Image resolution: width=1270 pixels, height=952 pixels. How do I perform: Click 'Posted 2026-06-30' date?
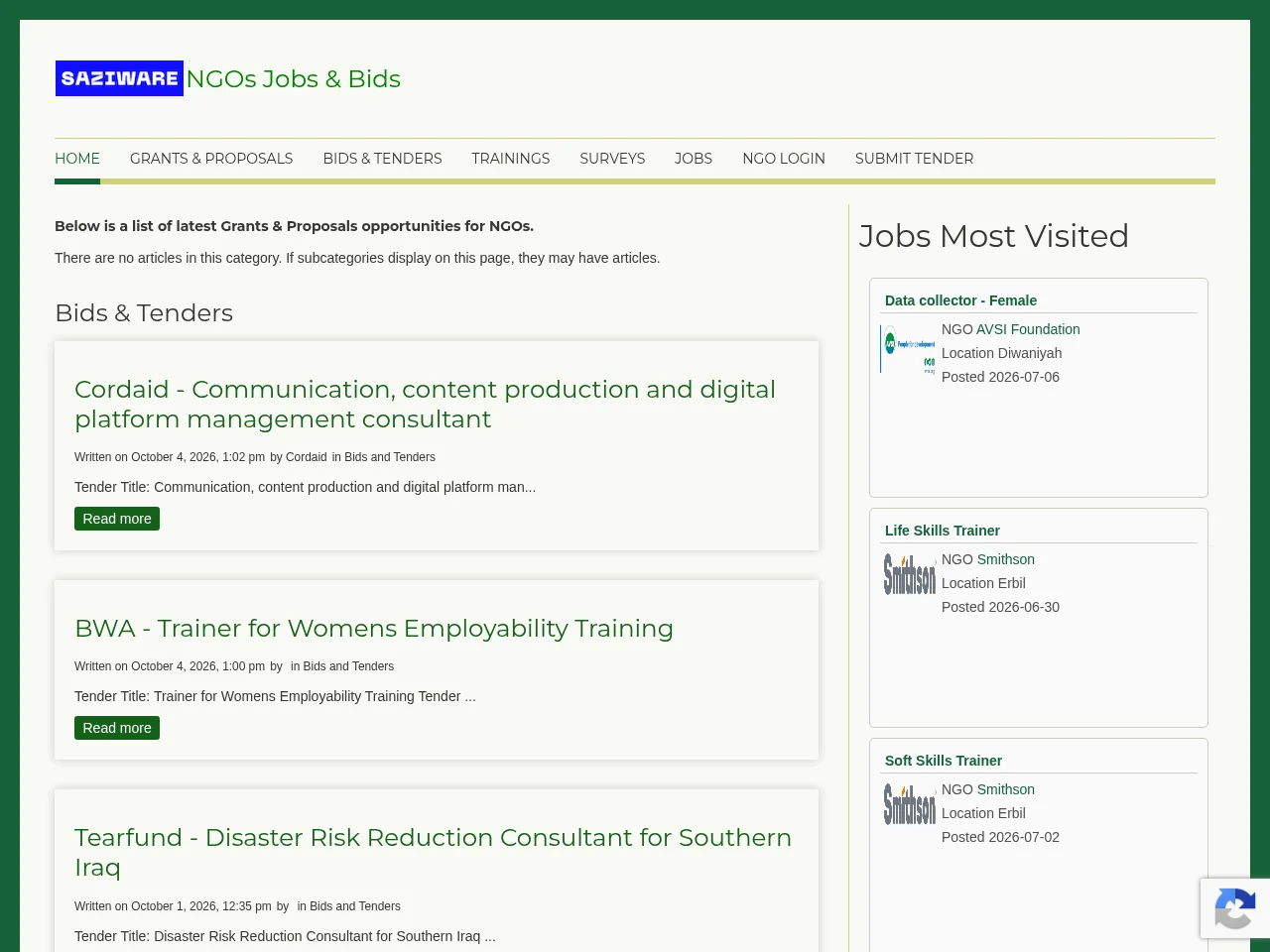click(x=1000, y=607)
